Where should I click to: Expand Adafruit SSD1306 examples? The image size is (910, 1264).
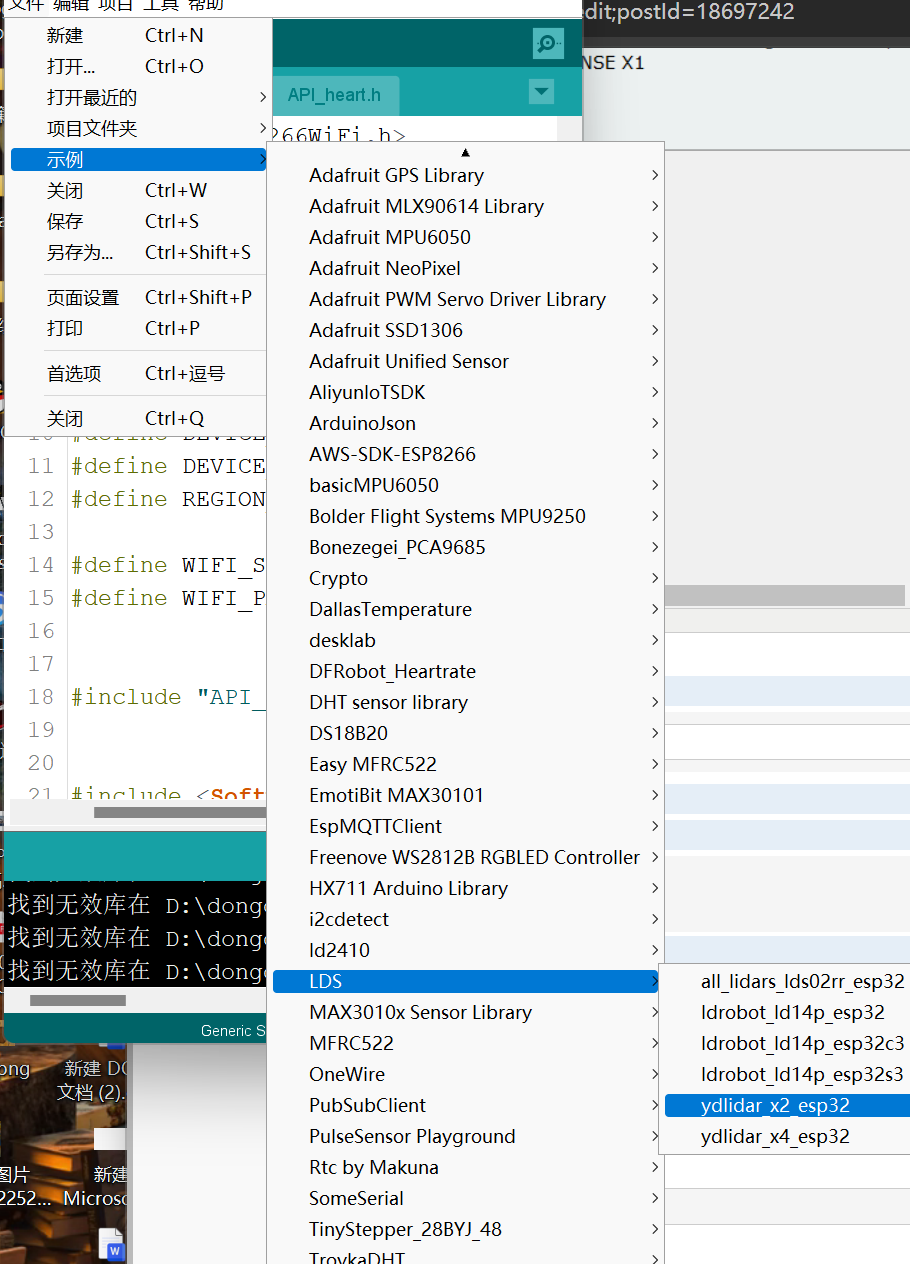[x=465, y=331]
